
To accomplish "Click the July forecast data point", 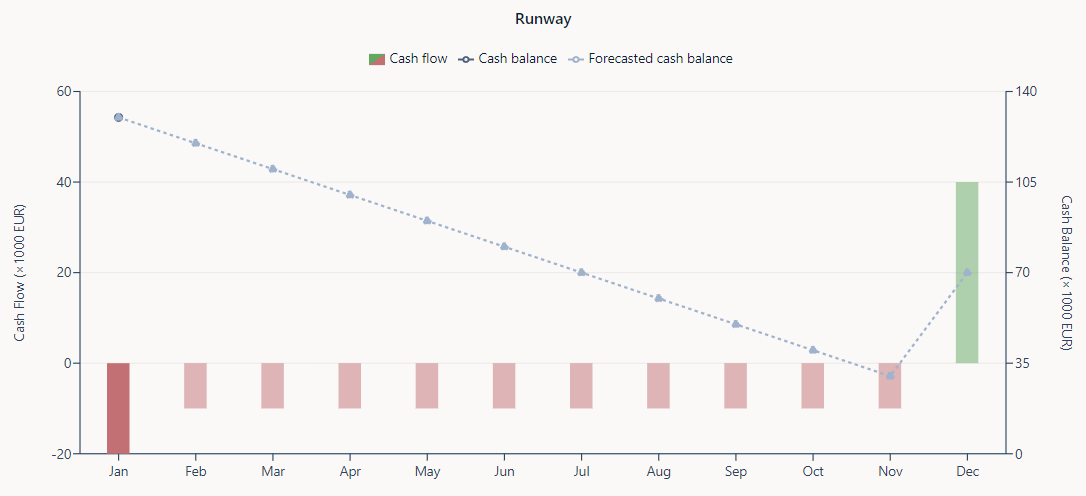I will (x=581, y=272).
